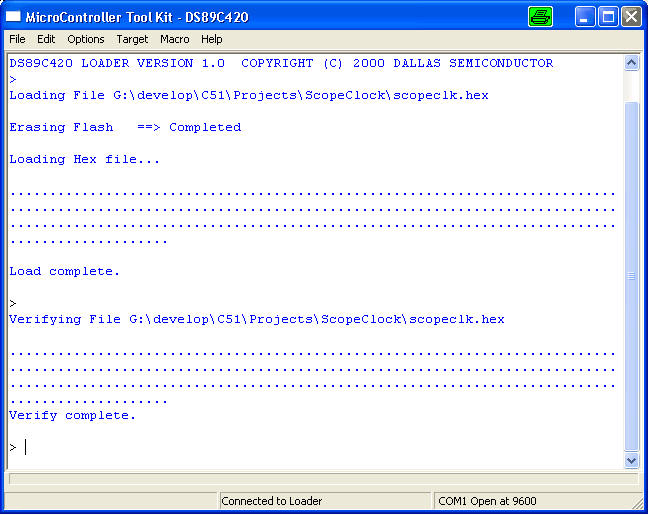Image resolution: width=648 pixels, height=514 pixels.
Task: Open the Macro menu
Action: 175,39
